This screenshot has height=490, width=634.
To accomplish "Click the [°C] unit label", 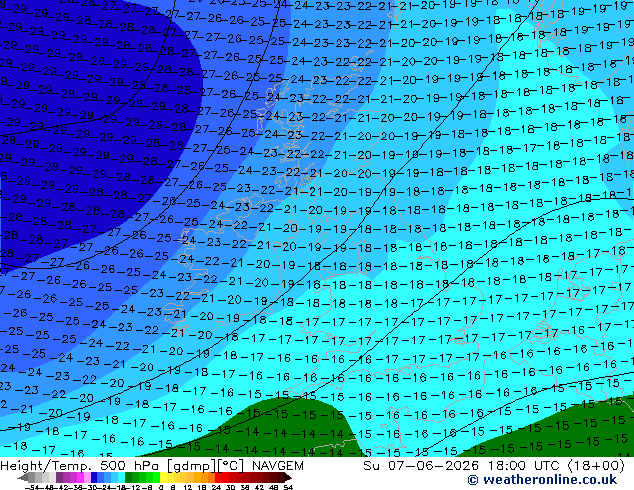I will pyautogui.click(x=231, y=466).
